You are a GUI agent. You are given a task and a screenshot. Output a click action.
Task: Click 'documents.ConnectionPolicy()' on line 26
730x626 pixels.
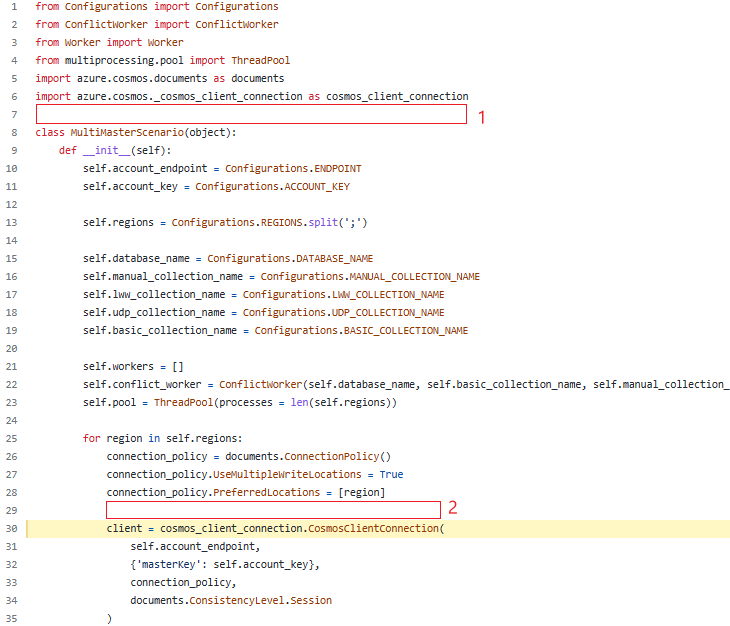coord(308,457)
